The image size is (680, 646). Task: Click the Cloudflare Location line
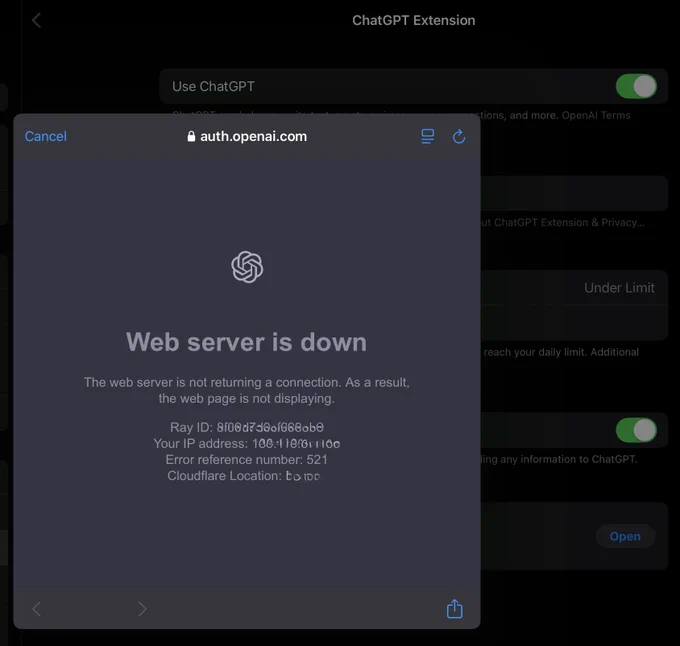244,476
